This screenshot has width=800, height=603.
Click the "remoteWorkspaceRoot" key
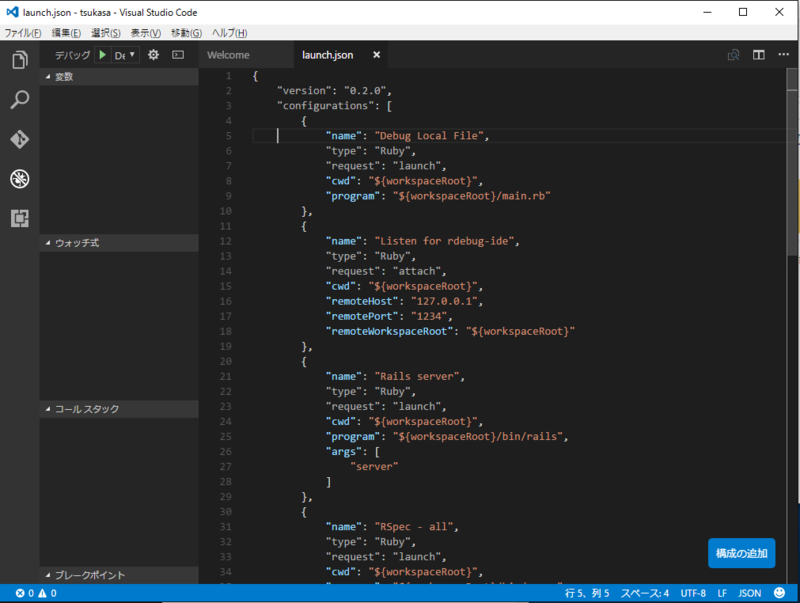389,332
